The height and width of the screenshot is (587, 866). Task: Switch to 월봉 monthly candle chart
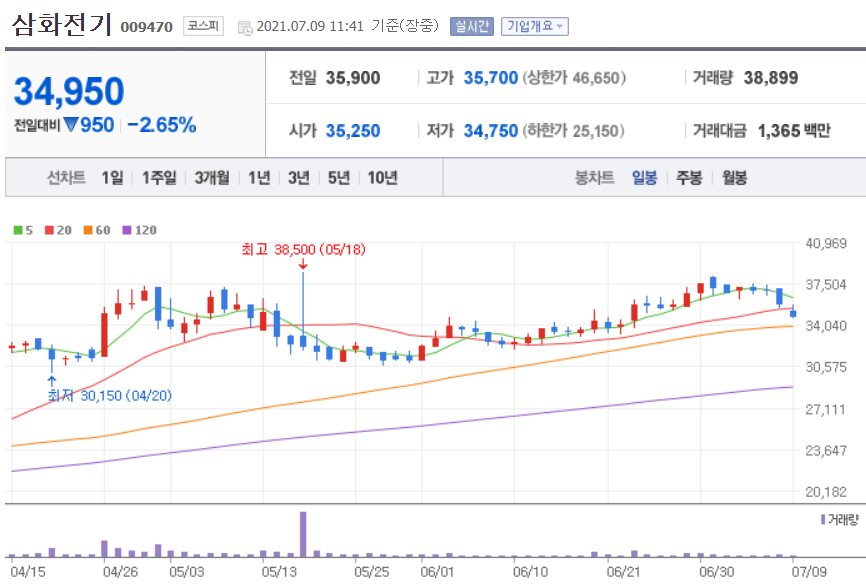(x=735, y=178)
